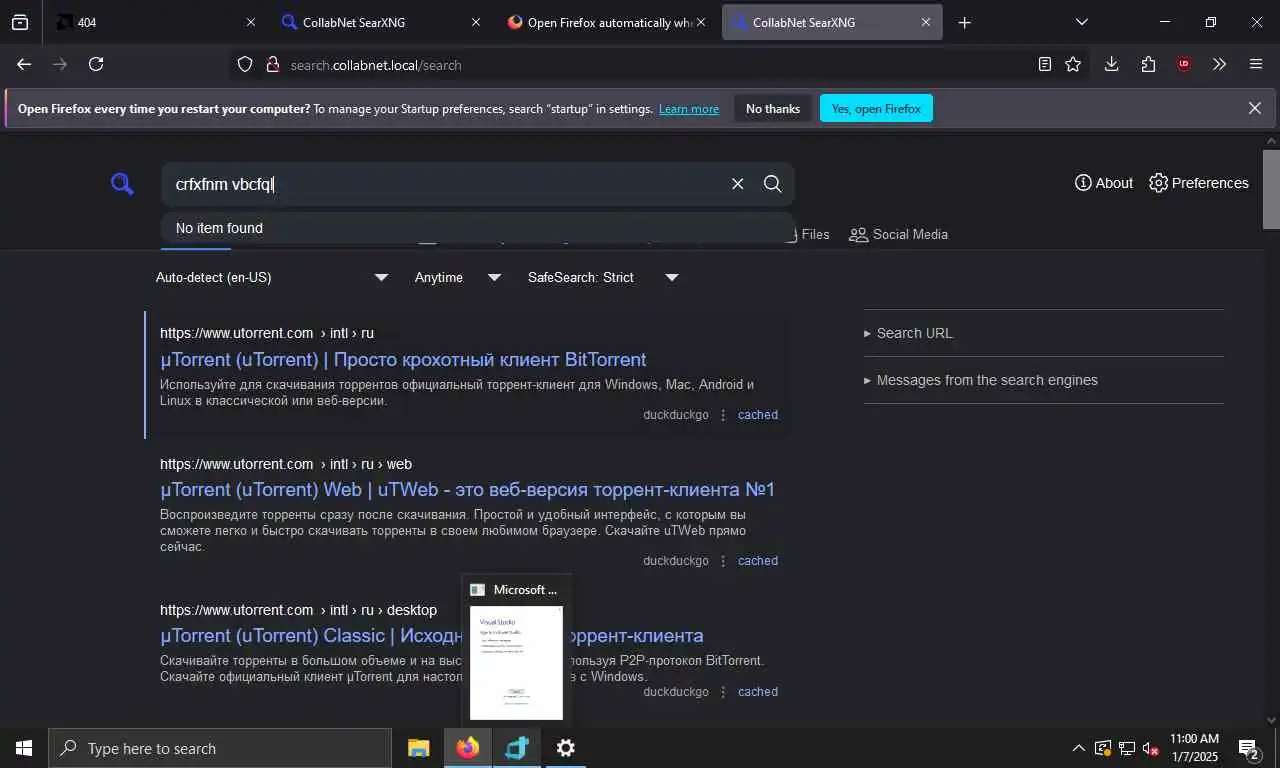Image resolution: width=1280 pixels, height=768 pixels.
Task: Focus the SearXNG search query field
Action: coord(445,184)
